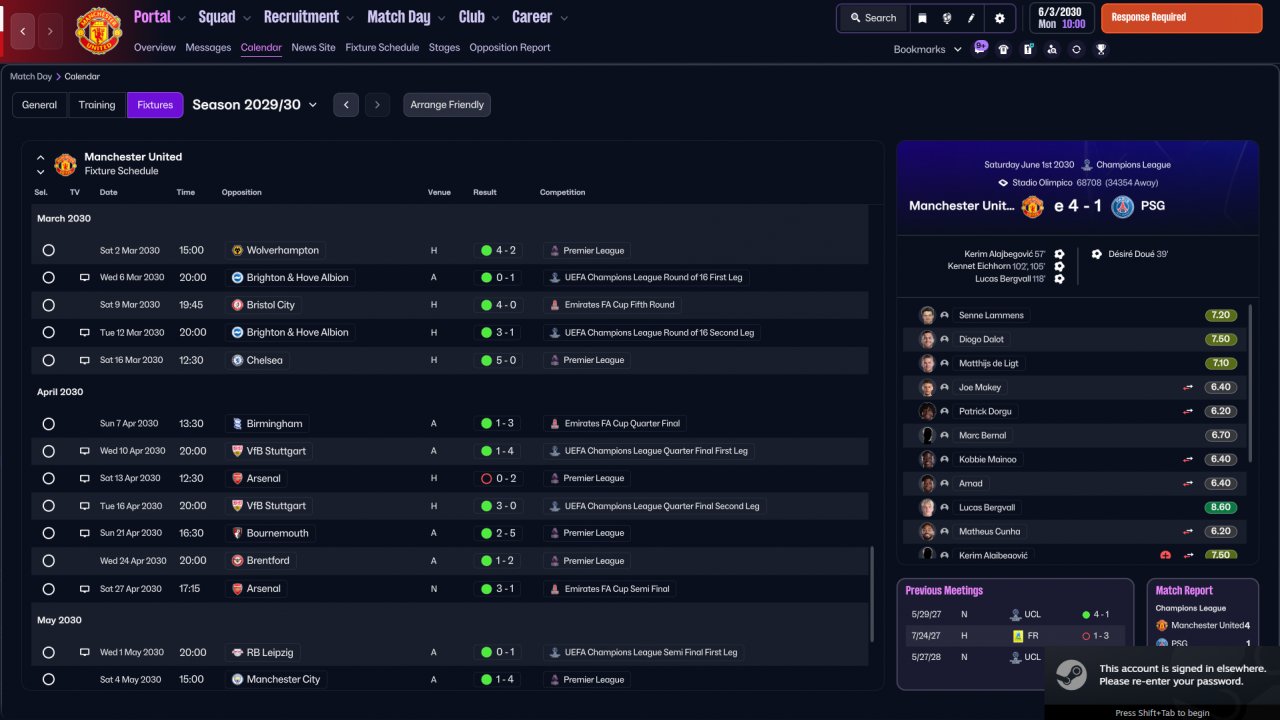Click the player ratings list scrollbar

click(x=1250, y=382)
